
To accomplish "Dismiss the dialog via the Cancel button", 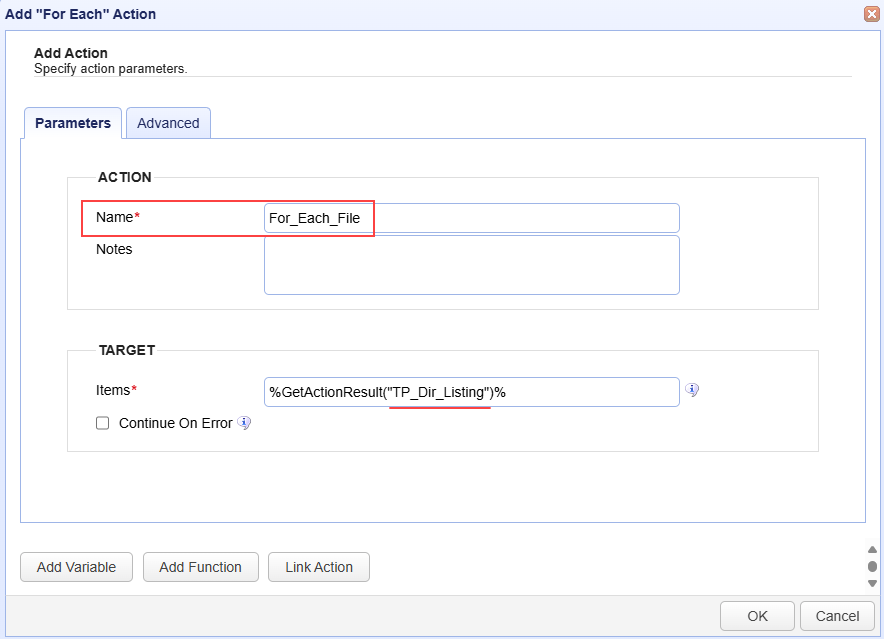I will click(x=837, y=616).
